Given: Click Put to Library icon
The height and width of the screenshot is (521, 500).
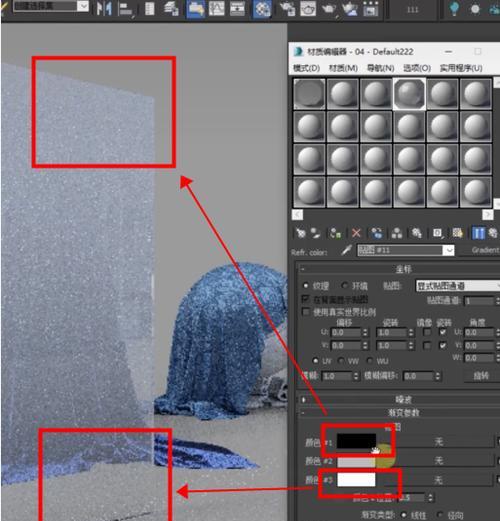Looking at the screenshot, I should pos(417,233).
